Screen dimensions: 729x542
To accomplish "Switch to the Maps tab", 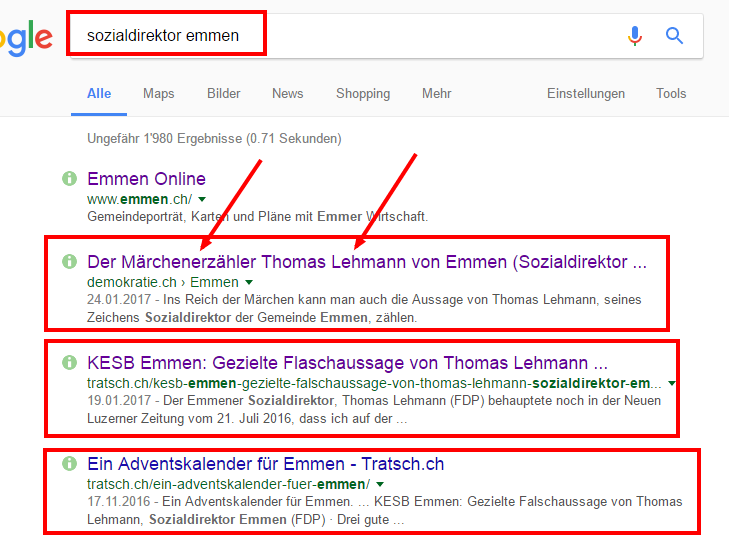I will pyautogui.click(x=159, y=93).
